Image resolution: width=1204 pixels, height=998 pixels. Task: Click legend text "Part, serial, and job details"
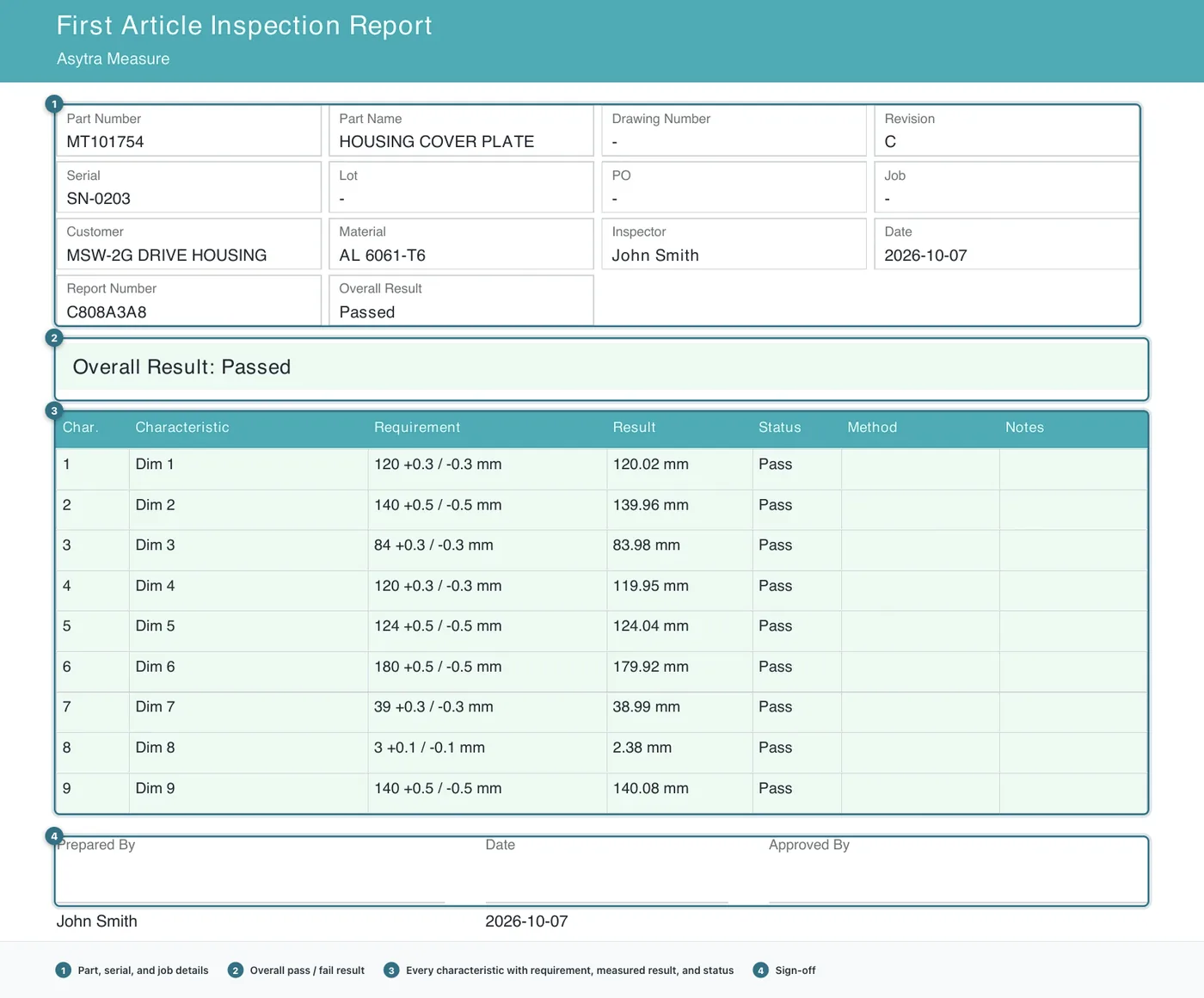[x=143, y=970]
